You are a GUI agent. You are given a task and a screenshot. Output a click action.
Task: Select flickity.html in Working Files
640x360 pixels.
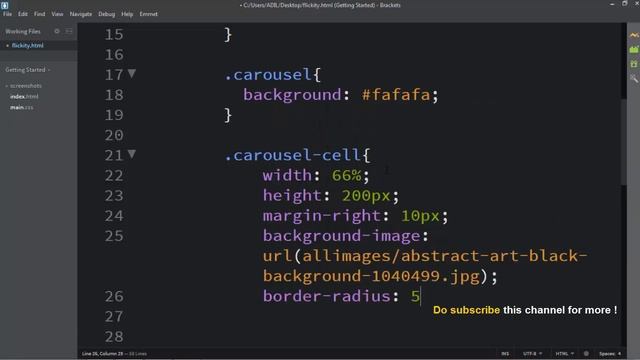click(x=27, y=45)
